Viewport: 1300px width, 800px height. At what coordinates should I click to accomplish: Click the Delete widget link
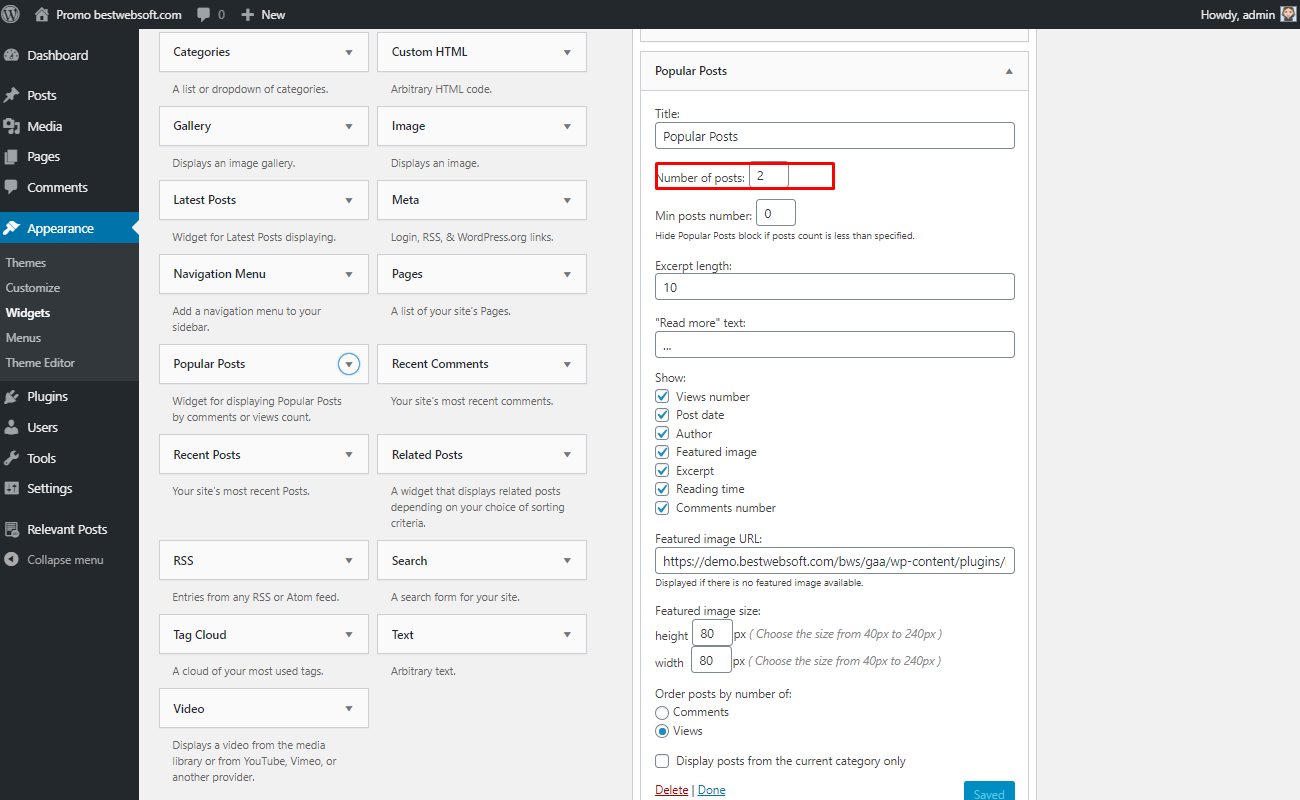pyautogui.click(x=671, y=790)
